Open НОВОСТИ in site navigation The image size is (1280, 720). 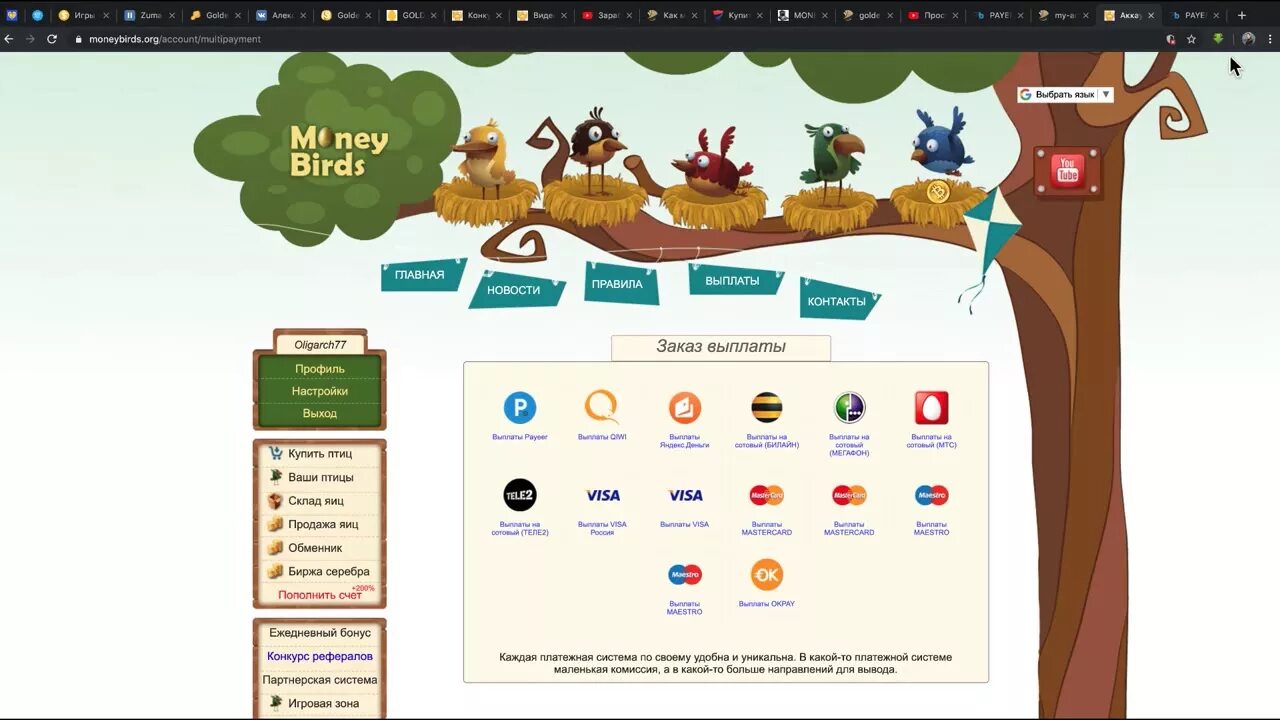[x=514, y=290]
